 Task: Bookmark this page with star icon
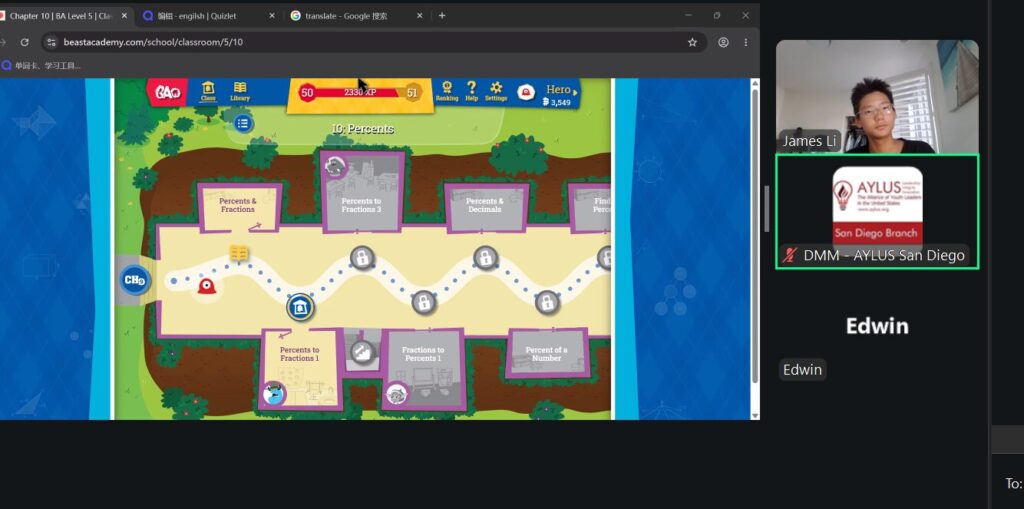pos(692,42)
